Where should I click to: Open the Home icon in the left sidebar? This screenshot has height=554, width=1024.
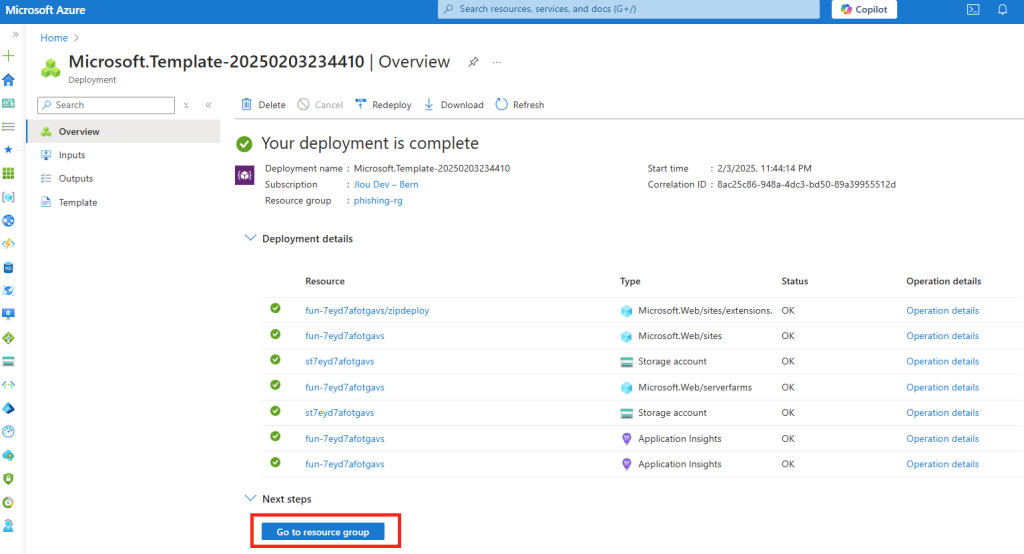pyautogui.click(x=8, y=80)
